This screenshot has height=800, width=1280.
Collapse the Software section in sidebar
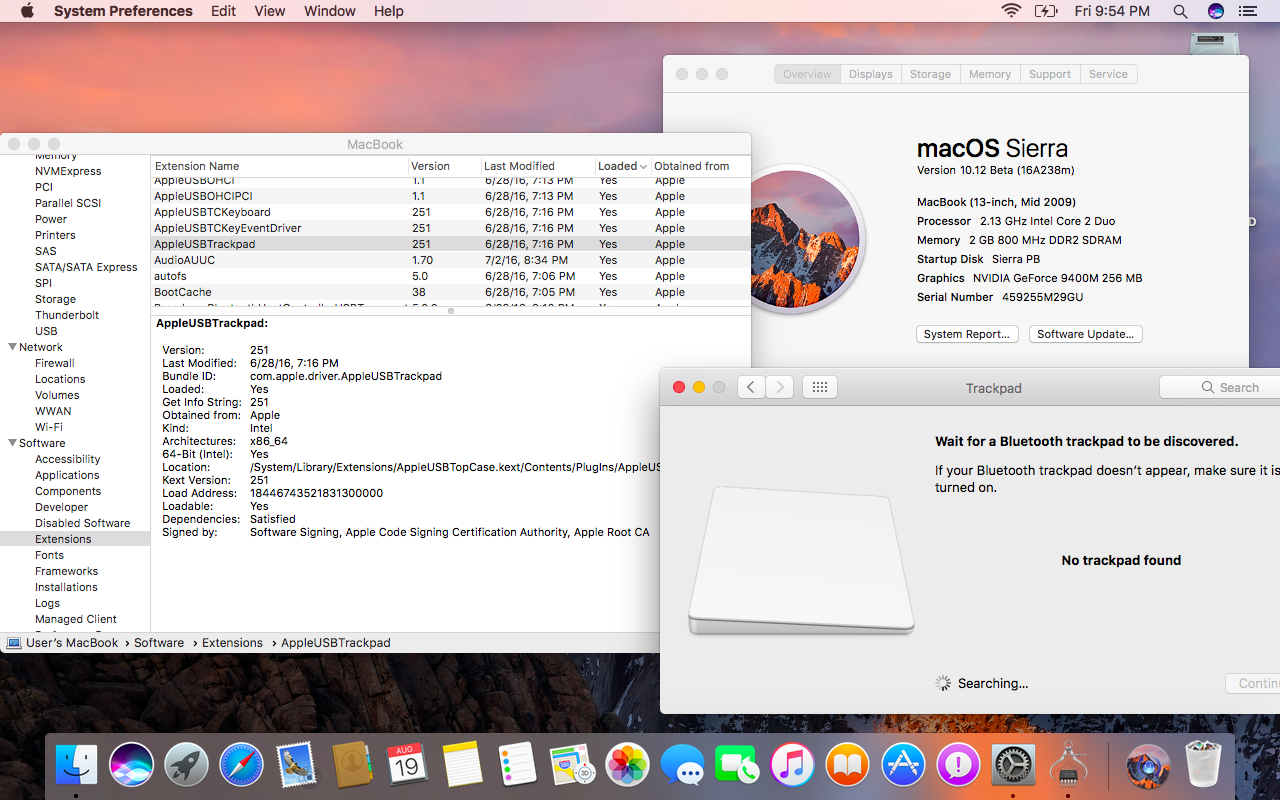click(x=12, y=443)
